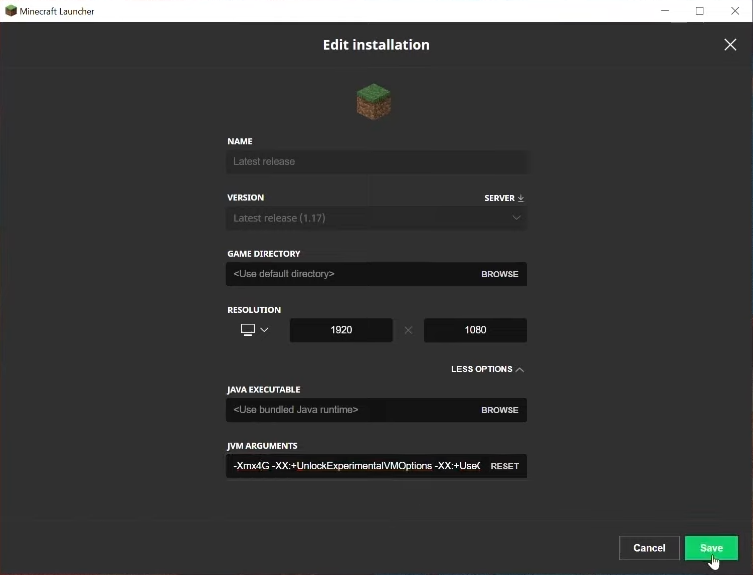Browse for a Java executable
The width and height of the screenshot is (753, 575).
(x=499, y=410)
